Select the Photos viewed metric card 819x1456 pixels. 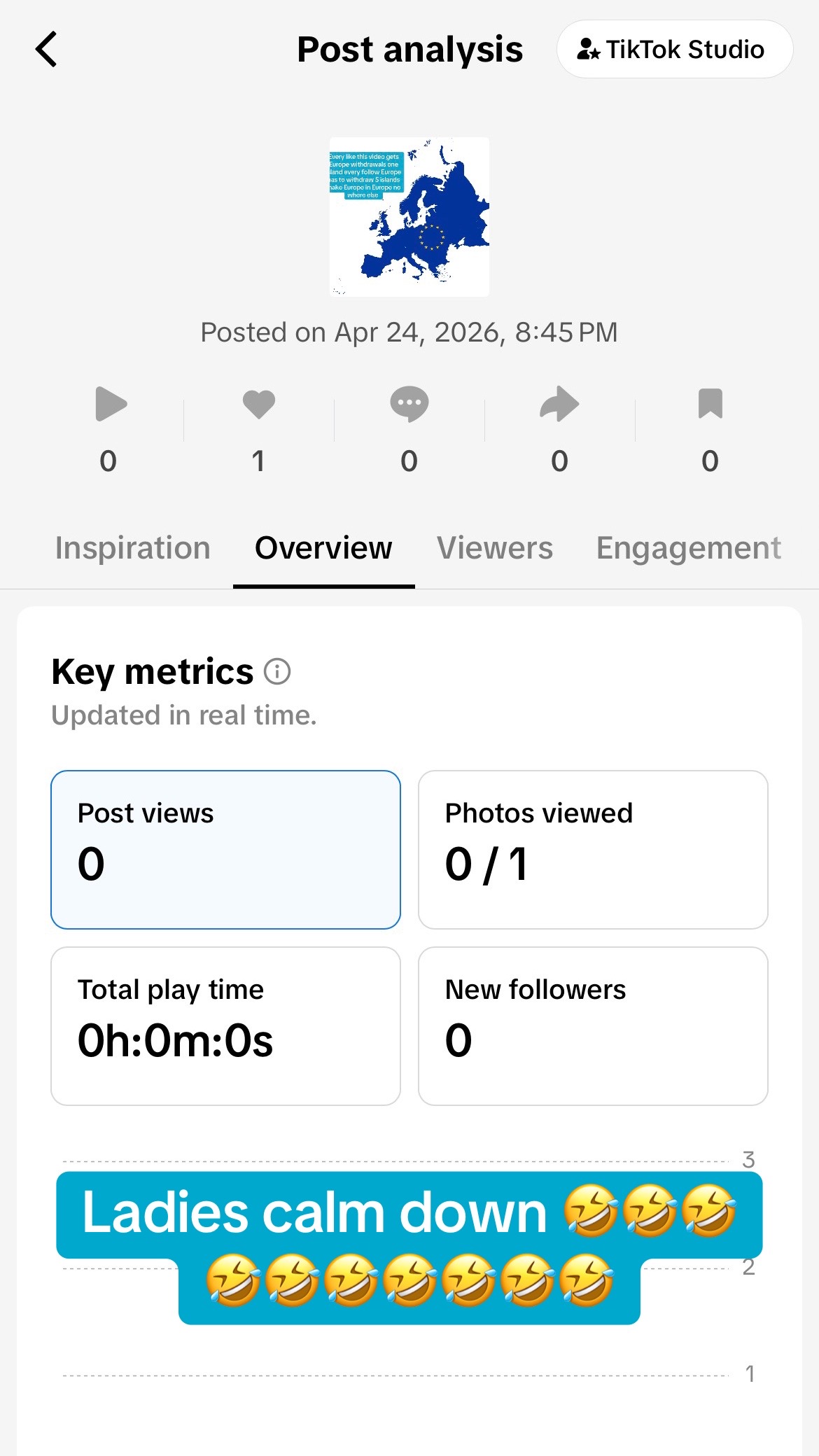pyautogui.click(x=593, y=850)
